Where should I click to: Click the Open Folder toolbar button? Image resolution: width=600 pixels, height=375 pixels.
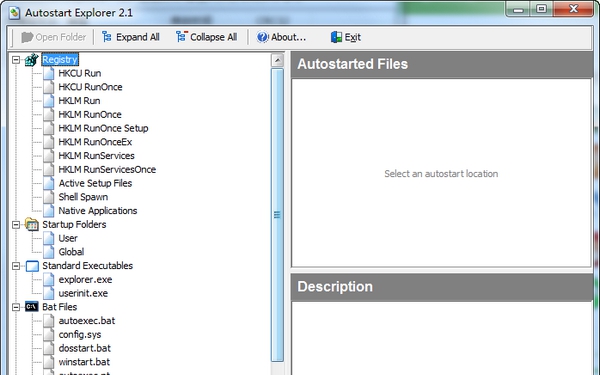(x=54, y=37)
